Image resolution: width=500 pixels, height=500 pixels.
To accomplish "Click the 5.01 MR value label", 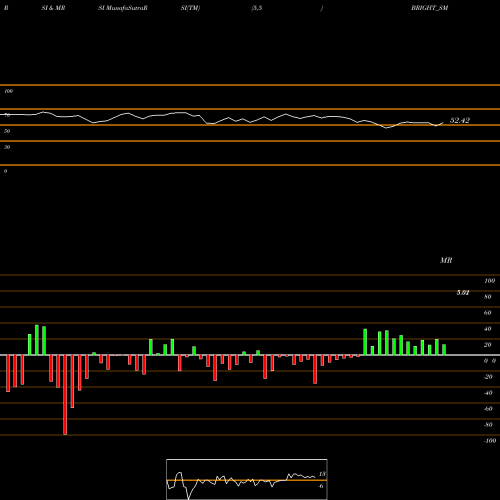I will [463, 293].
